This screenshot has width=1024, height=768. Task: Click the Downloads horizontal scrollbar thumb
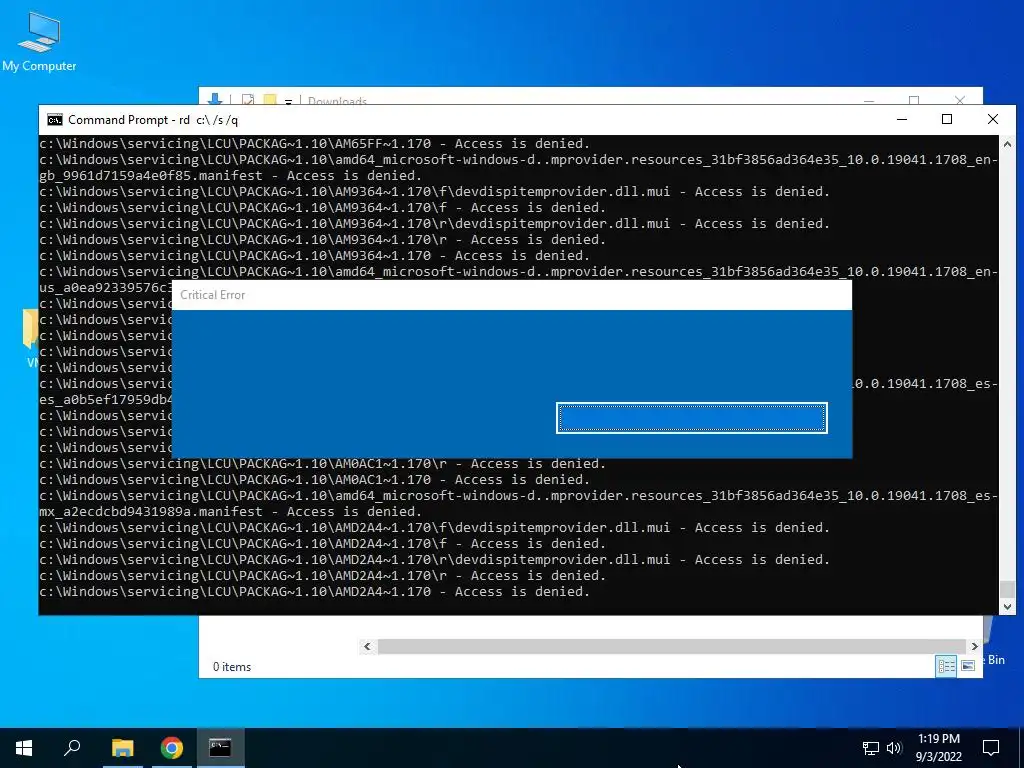671,647
